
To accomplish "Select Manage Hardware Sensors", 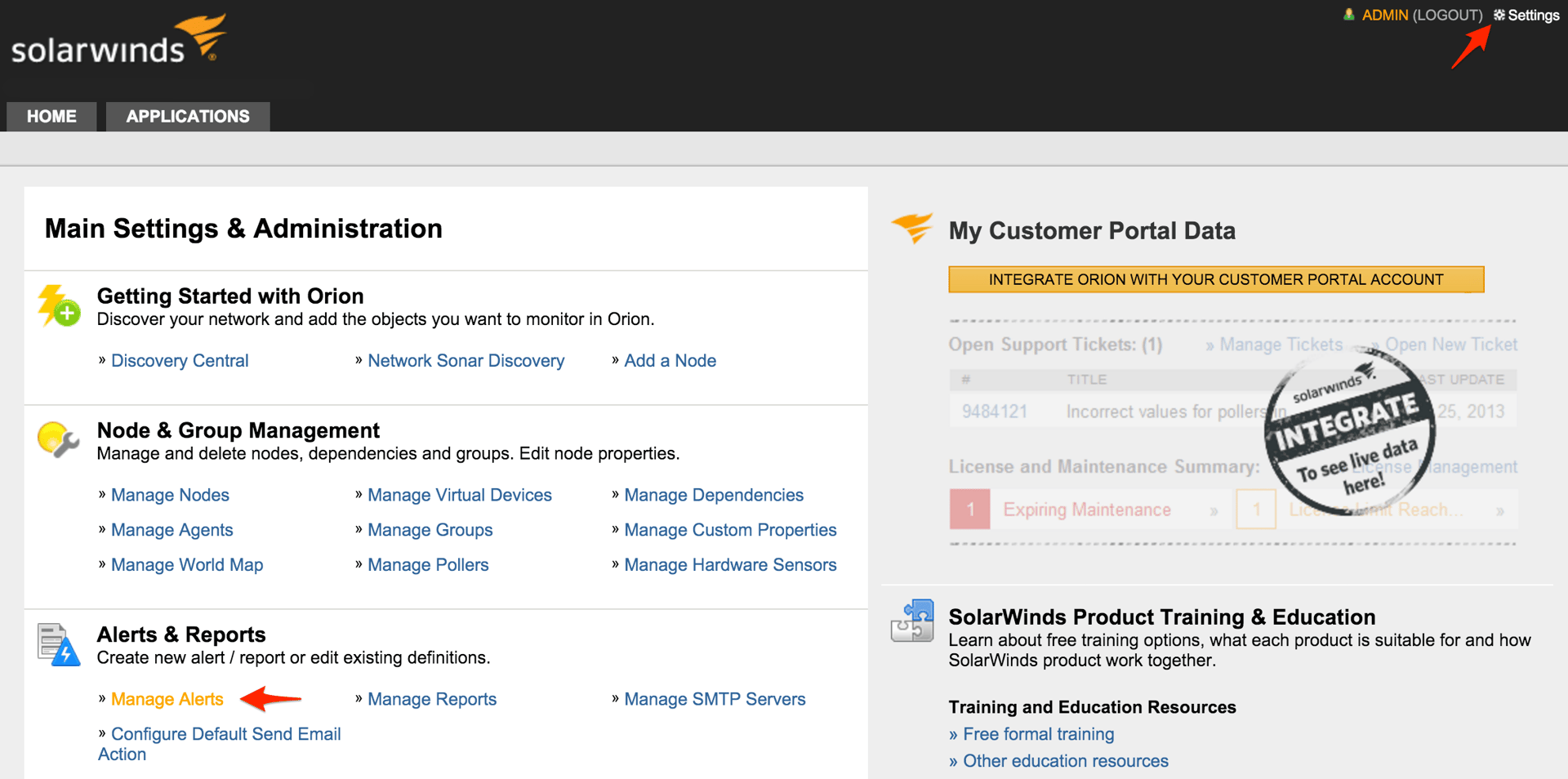I will pyautogui.click(x=730, y=565).
